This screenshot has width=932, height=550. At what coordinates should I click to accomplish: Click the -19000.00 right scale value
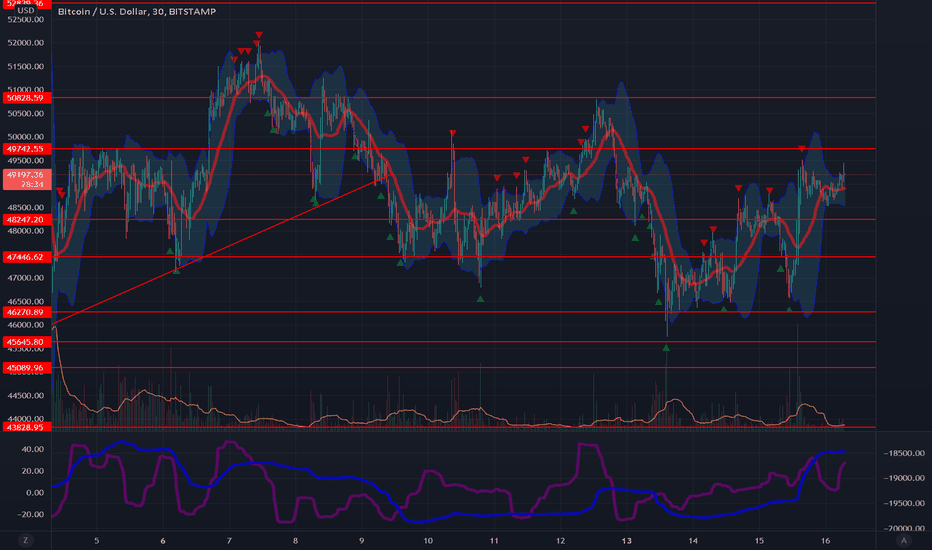pos(903,478)
